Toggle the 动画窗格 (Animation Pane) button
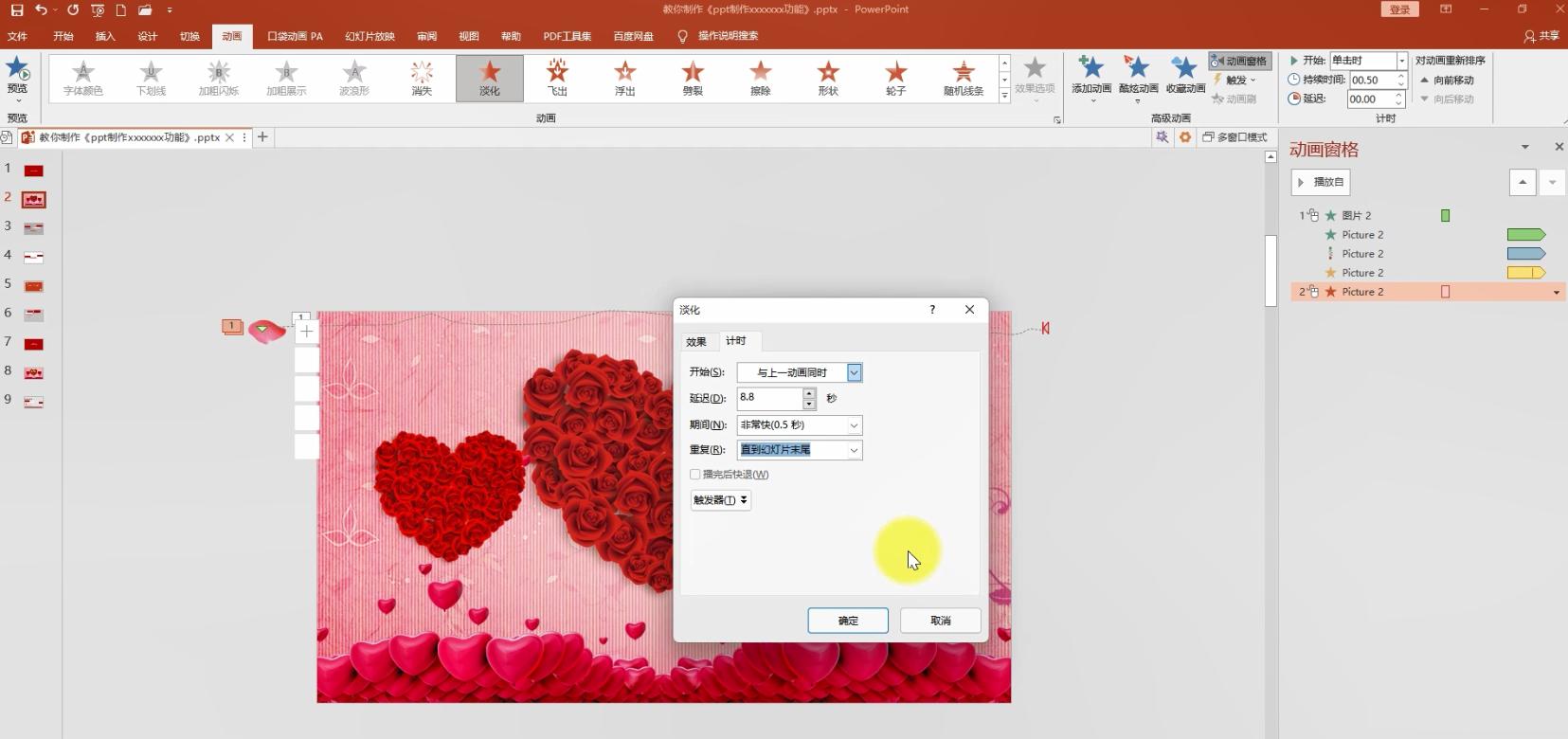Image resolution: width=1568 pixels, height=739 pixels. pyautogui.click(x=1239, y=61)
